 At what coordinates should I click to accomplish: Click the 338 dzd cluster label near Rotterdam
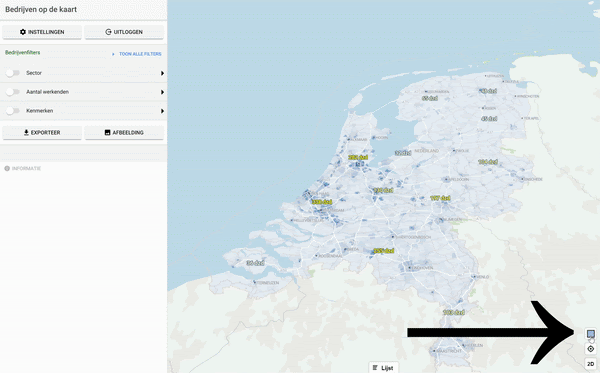[322, 202]
